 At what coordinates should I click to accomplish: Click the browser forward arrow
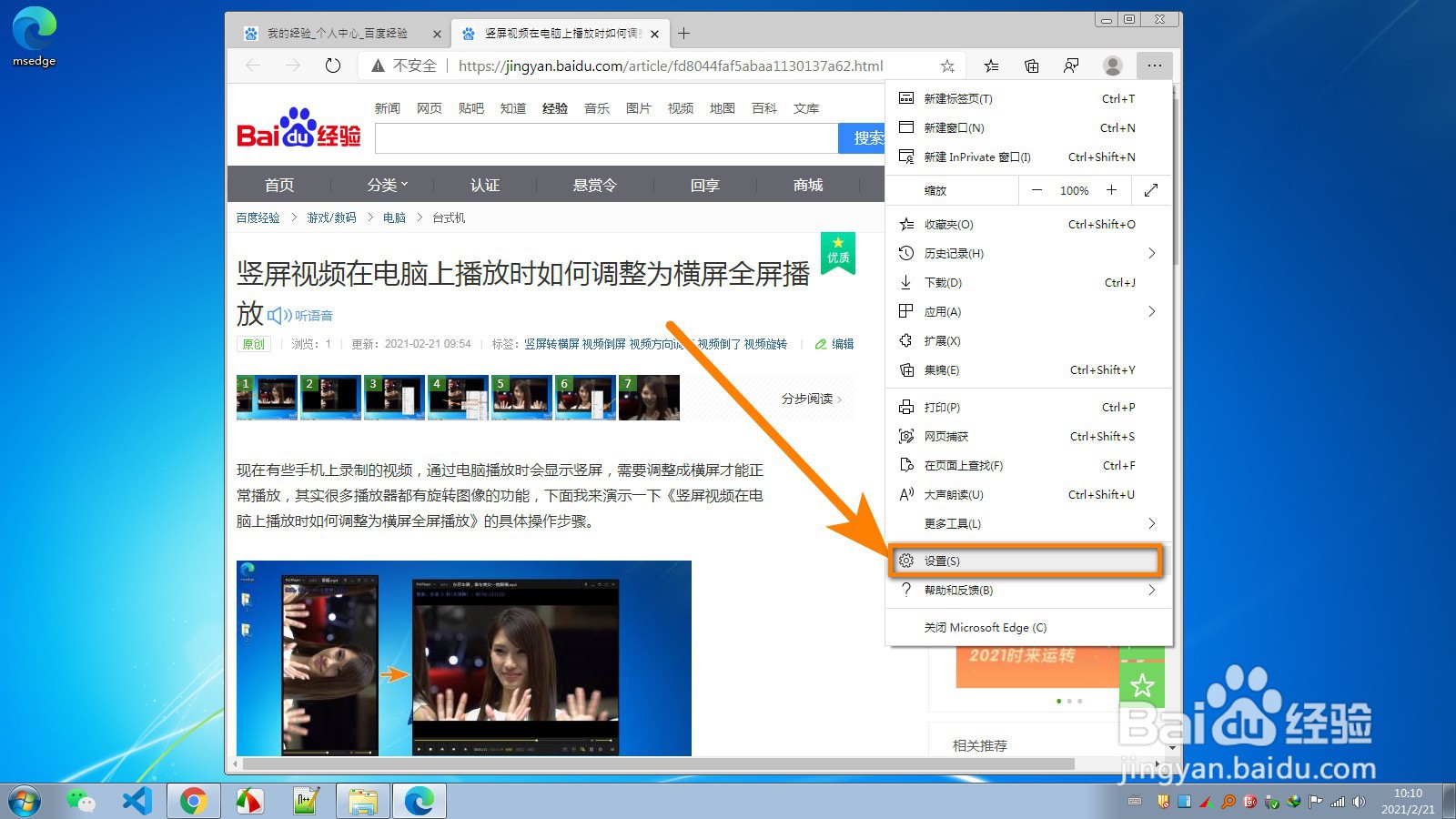(293, 66)
